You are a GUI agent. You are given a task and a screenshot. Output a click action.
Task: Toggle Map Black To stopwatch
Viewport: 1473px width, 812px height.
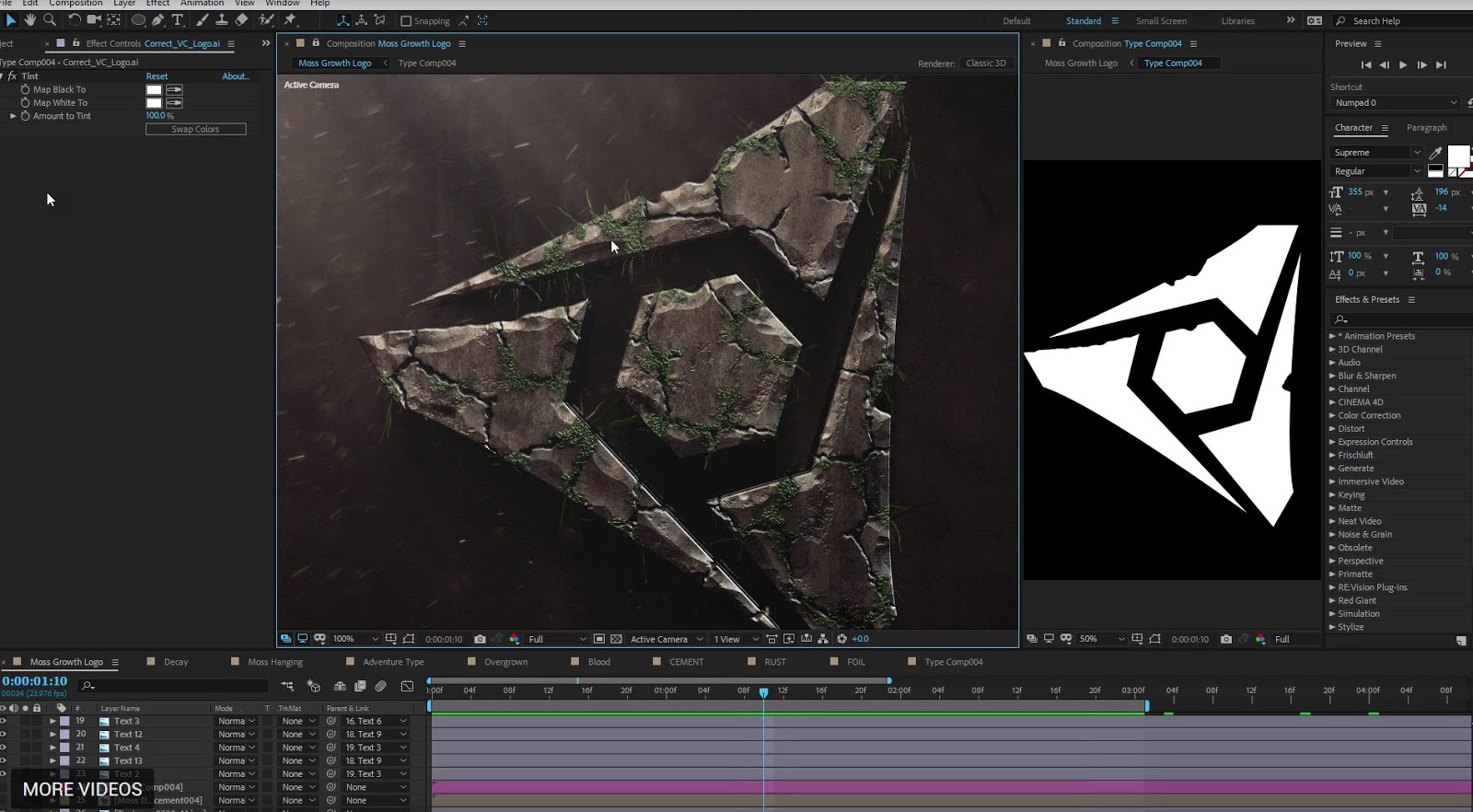click(x=26, y=89)
